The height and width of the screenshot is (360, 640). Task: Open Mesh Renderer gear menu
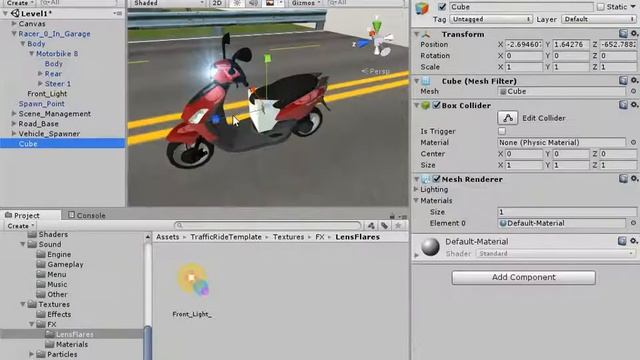tap(634, 178)
